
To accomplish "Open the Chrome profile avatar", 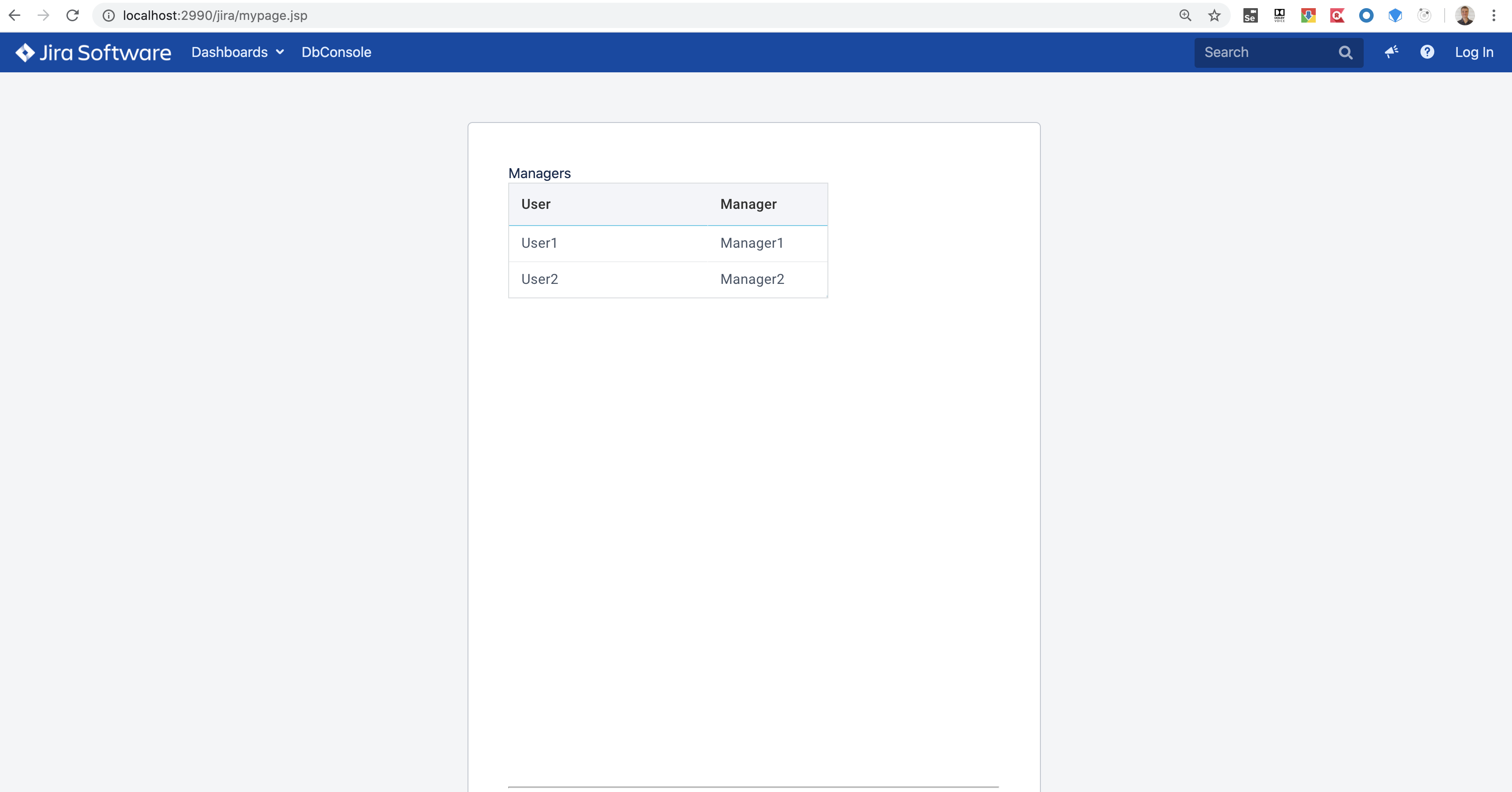I will point(1465,15).
